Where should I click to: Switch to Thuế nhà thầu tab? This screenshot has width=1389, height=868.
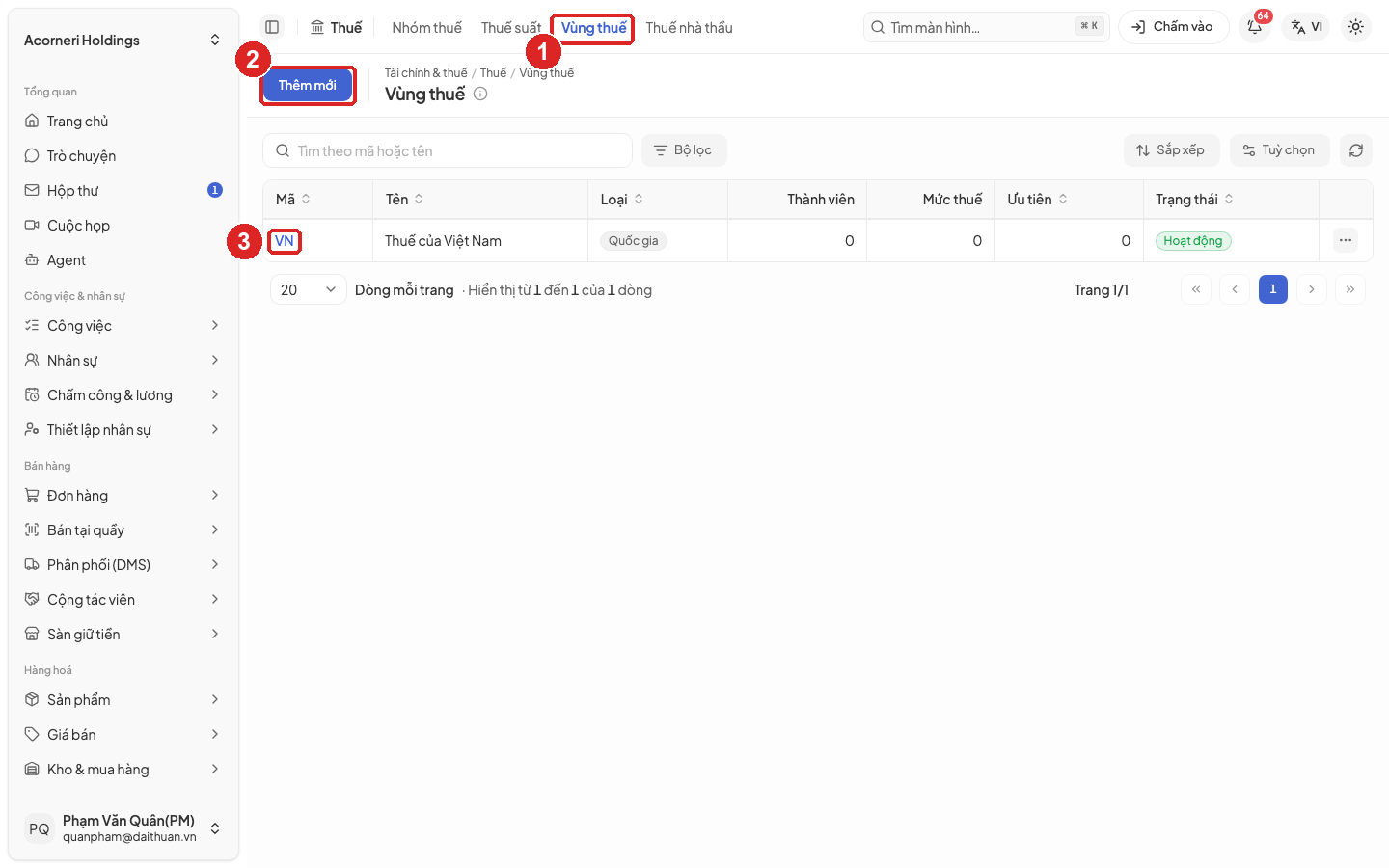[x=690, y=28]
